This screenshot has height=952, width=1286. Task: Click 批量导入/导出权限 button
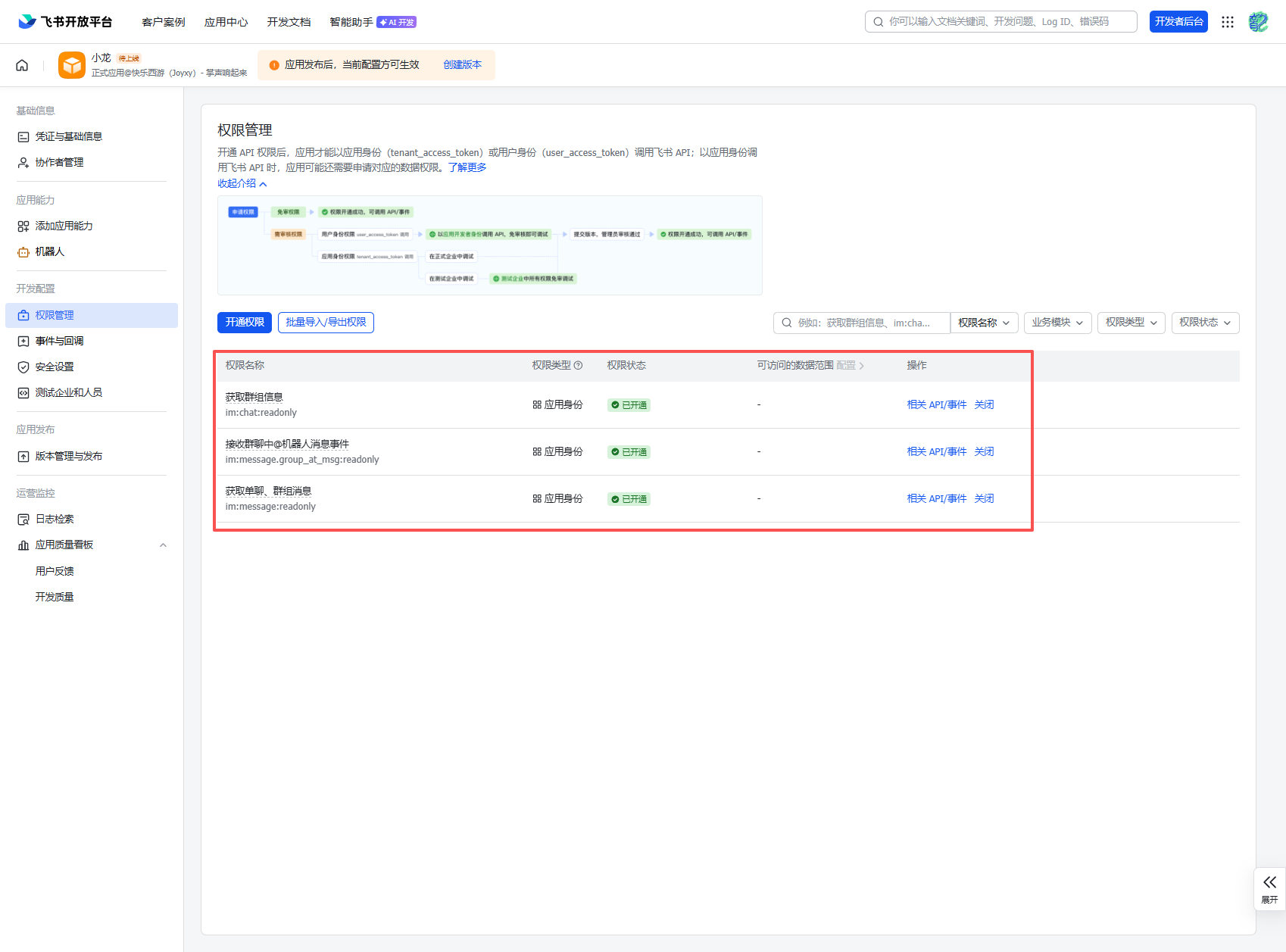[326, 323]
